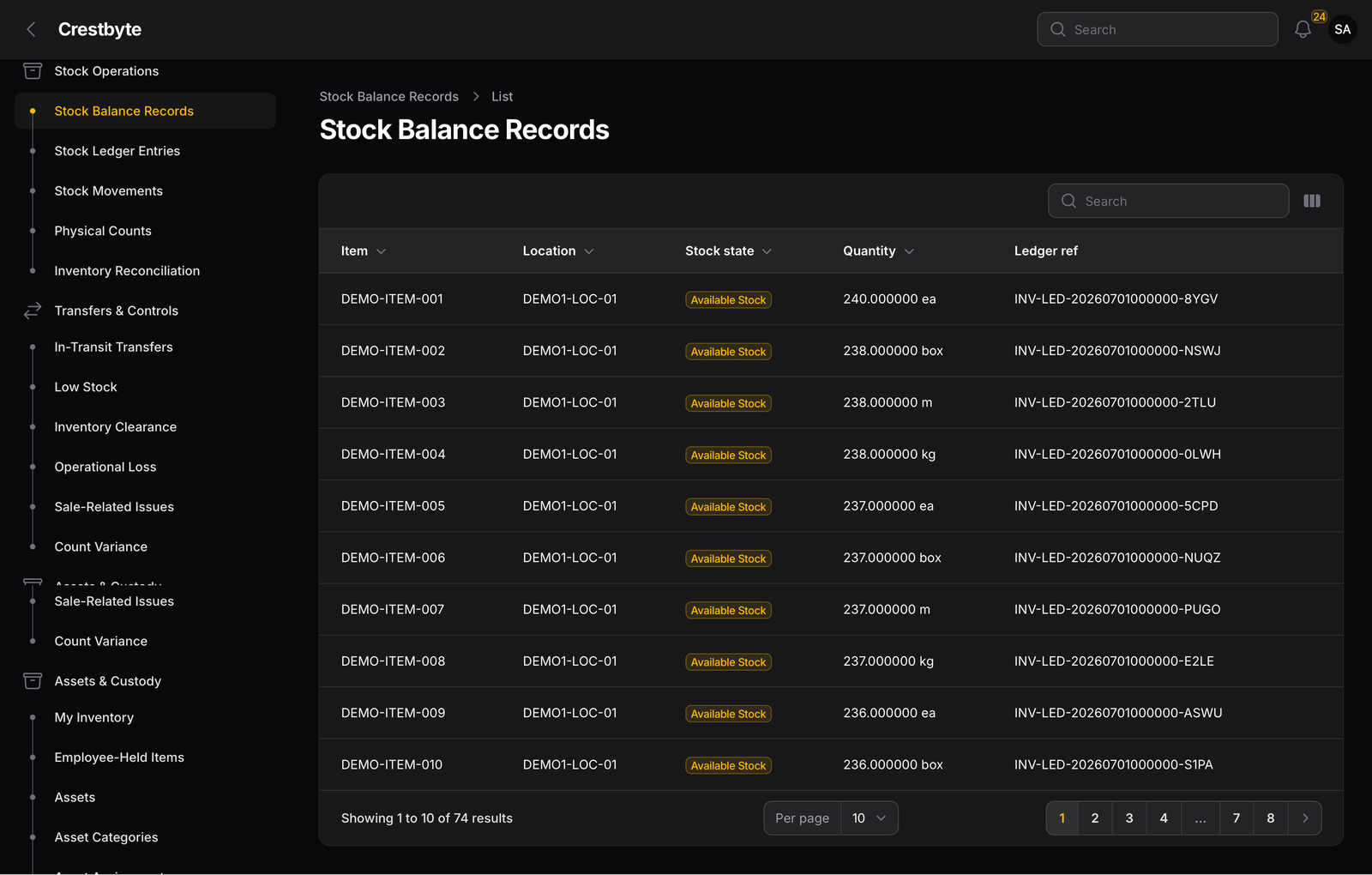Click Available Stock badge for DEMO-ITEM-007

click(x=728, y=611)
